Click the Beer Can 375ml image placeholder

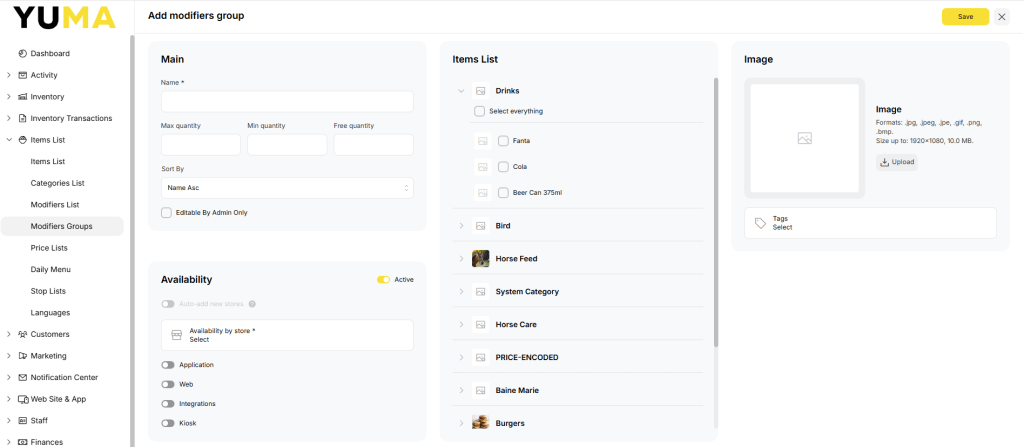(483, 193)
